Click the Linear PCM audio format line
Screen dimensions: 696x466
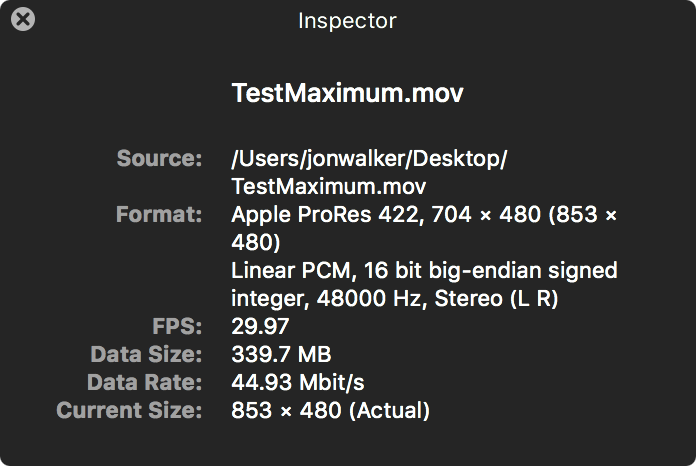tap(424, 270)
